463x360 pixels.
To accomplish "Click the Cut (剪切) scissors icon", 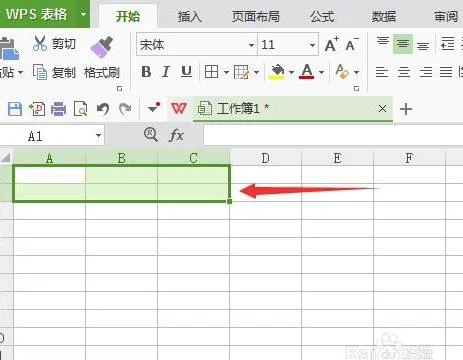I will (40, 43).
